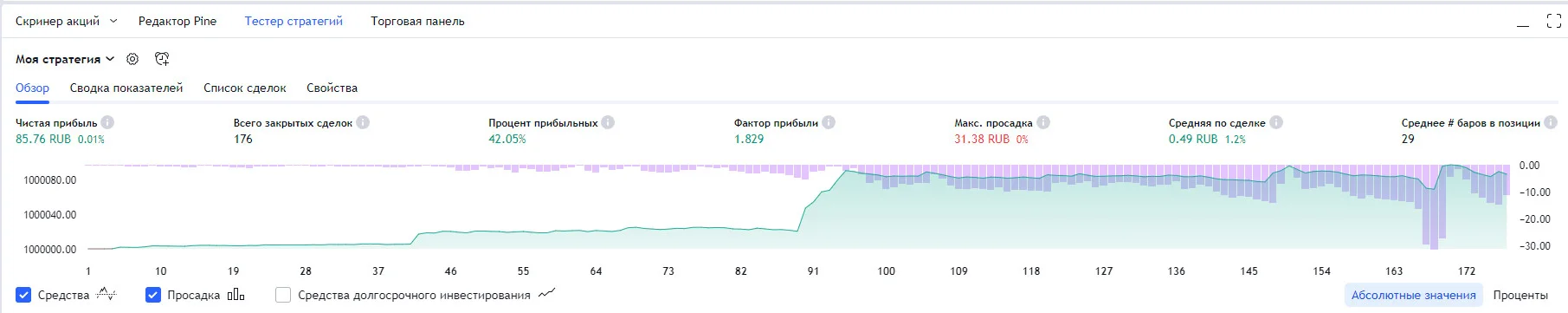Uncheck the Средства checkbox
The image size is (1568, 313).
23,295
